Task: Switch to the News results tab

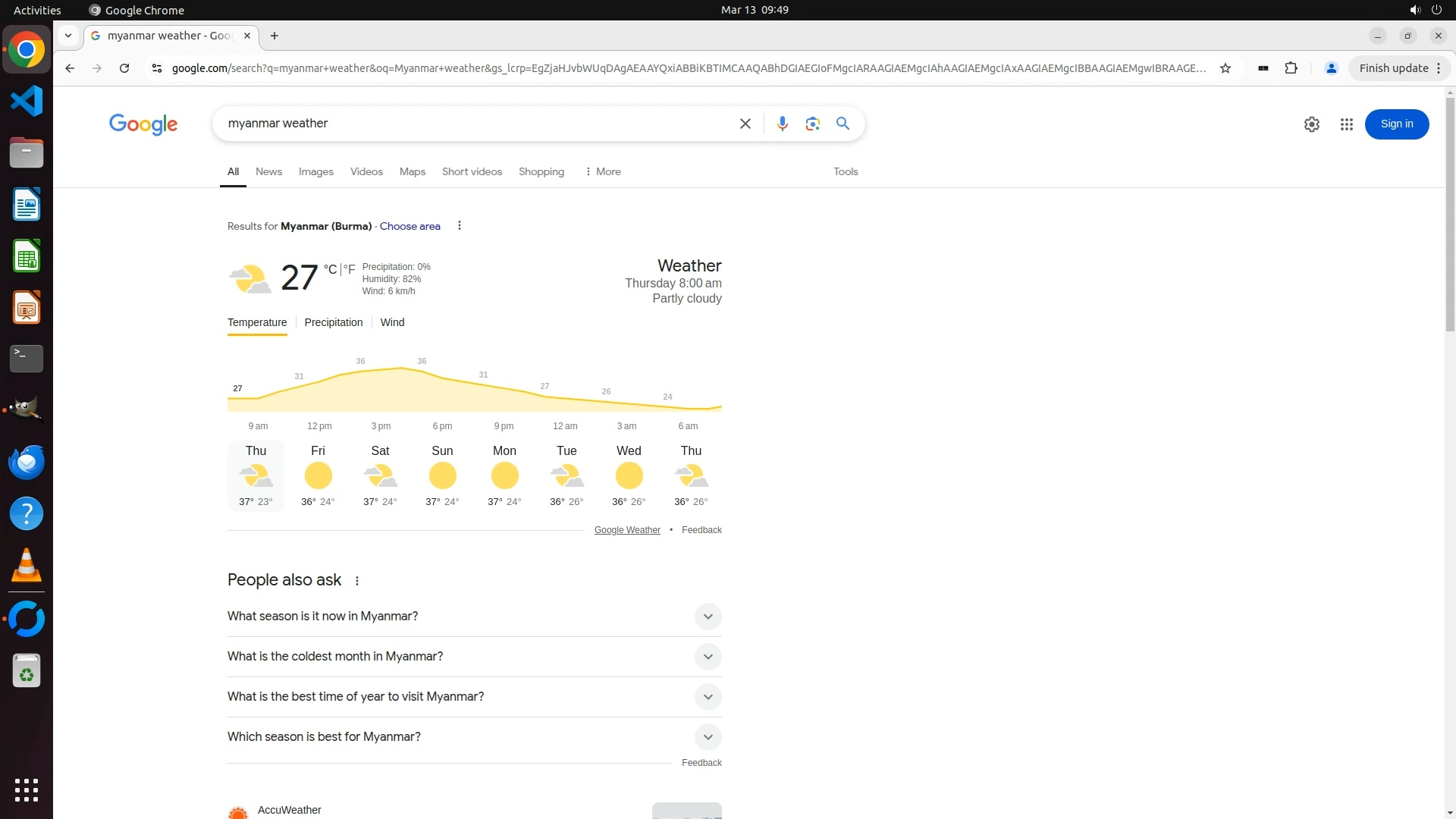Action: 268,172
